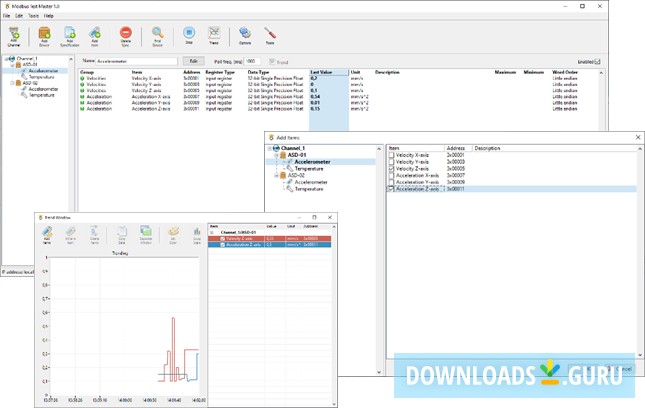Image resolution: width=645 pixels, height=408 pixels.
Task: Check Velocity Y-axis in Add Items list
Action: (x=391, y=162)
